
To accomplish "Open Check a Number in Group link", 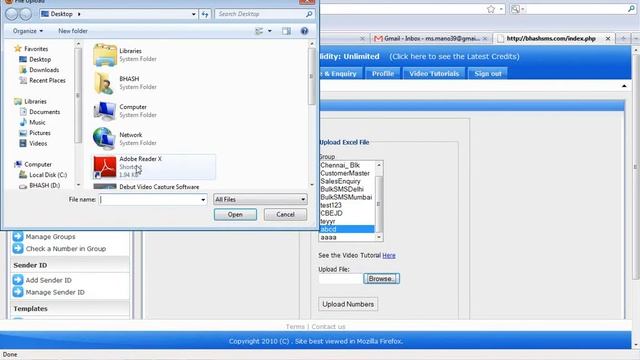I will coord(66,249).
